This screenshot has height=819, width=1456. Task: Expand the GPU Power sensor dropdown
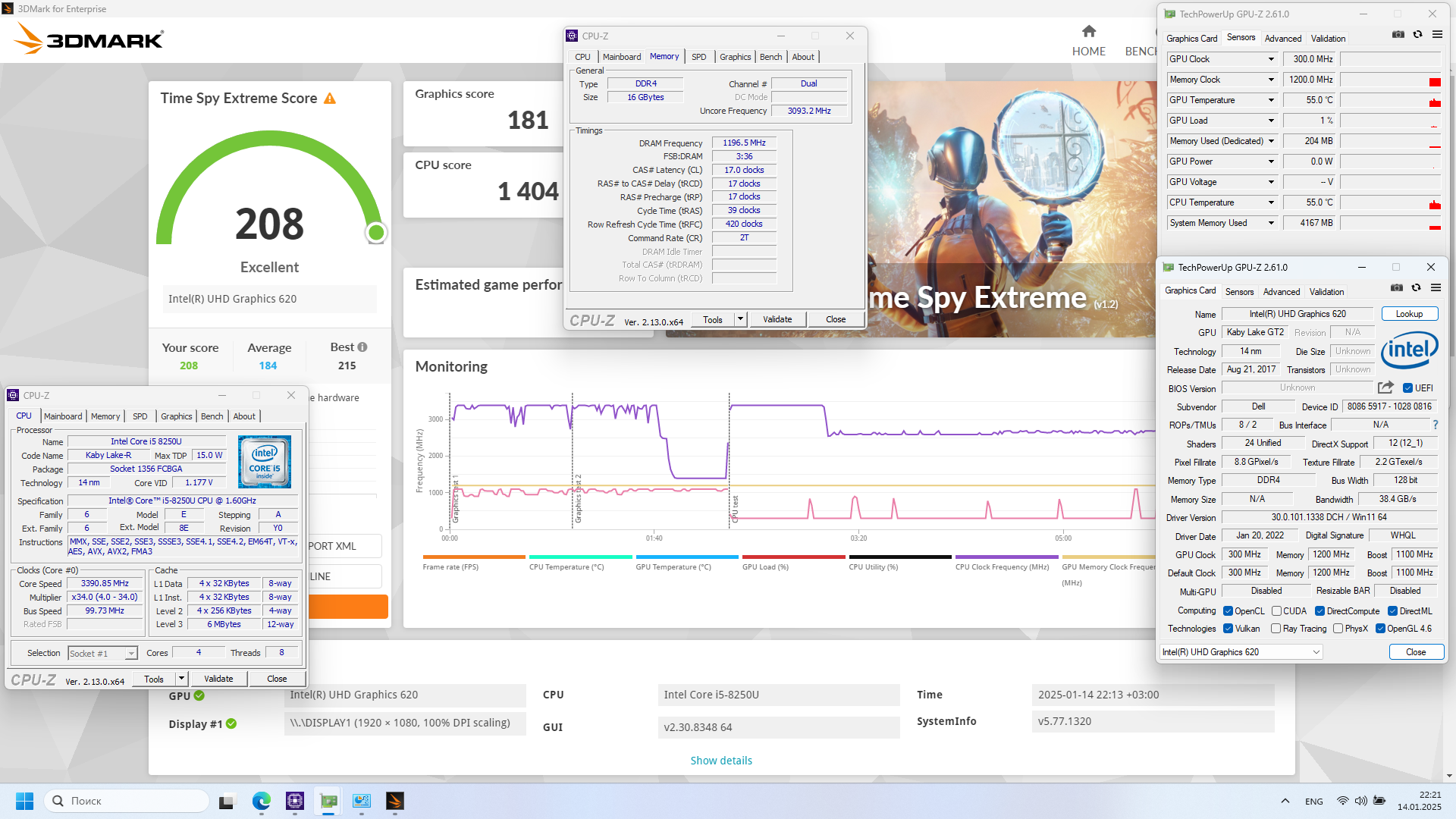[1271, 162]
